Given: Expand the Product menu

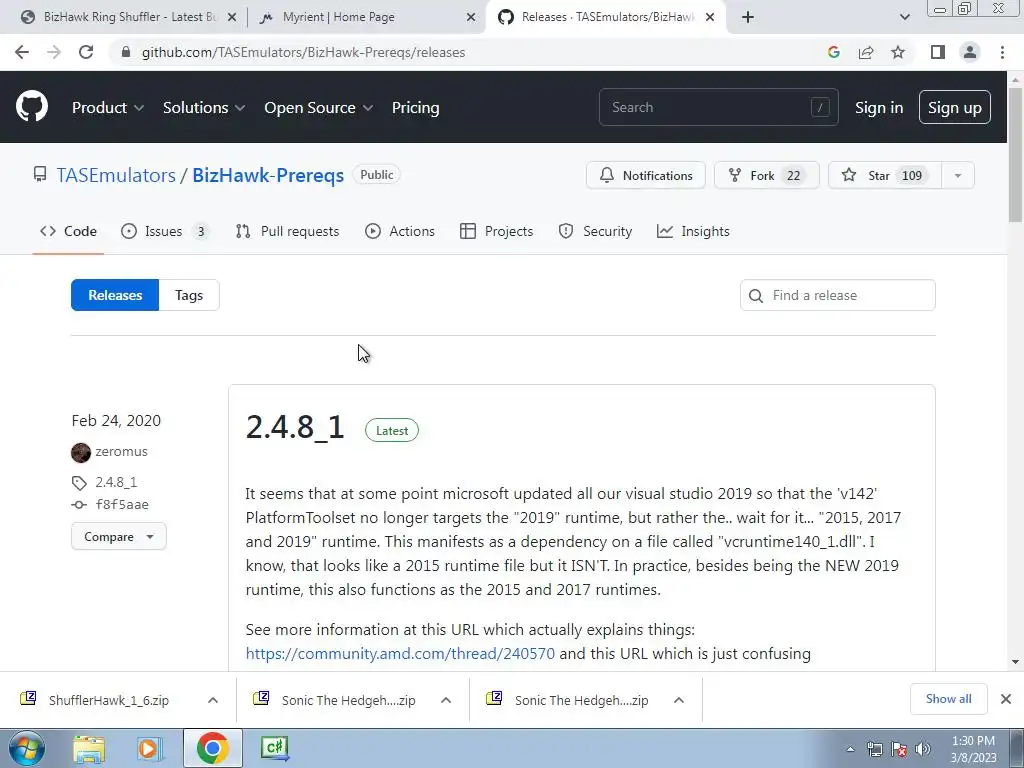Looking at the screenshot, I should [108, 107].
